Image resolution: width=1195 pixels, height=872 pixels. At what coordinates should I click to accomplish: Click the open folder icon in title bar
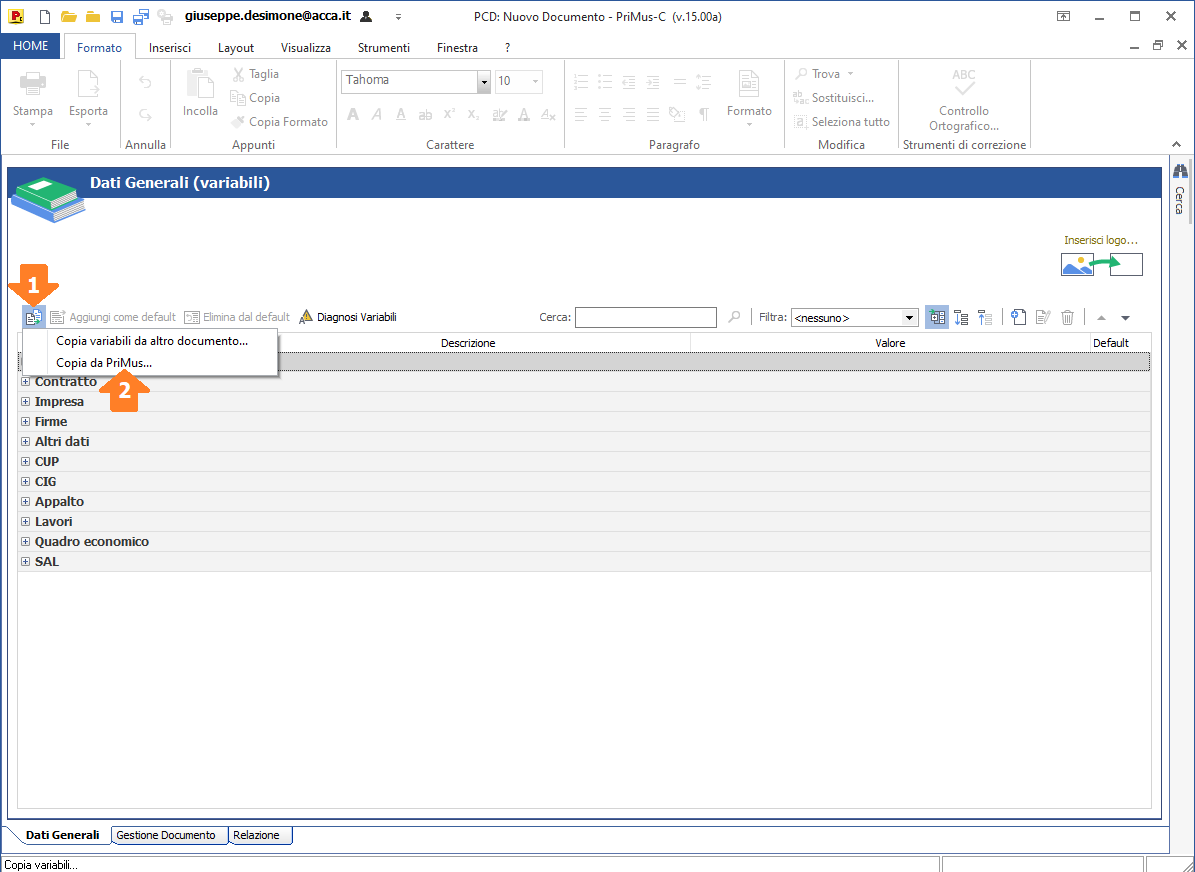click(x=68, y=17)
